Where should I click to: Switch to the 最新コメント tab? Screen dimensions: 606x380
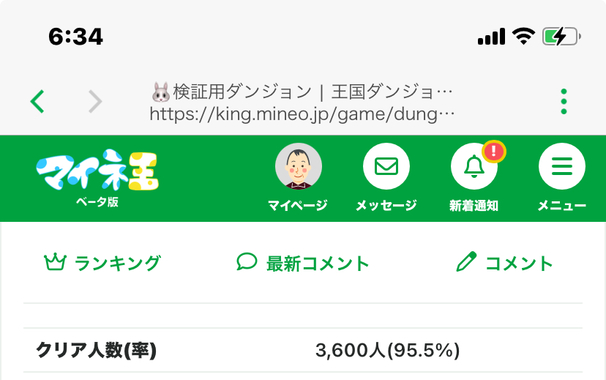[x=303, y=263]
